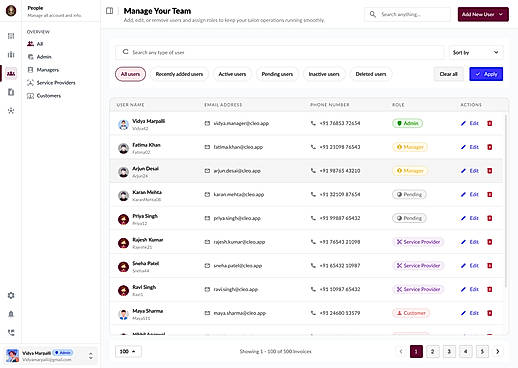This screenshot has height=368, width=518.
Task: Click the pencil Edit icon for Fatima Khan
Action: (x=463, y=147)
